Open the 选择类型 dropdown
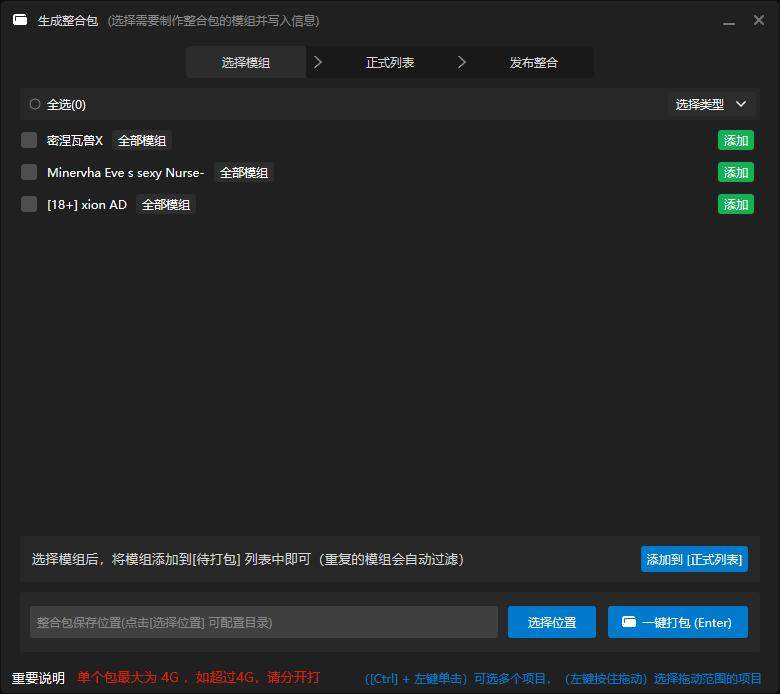Screen dimensions: 780x694 click(x=711, y=104)
